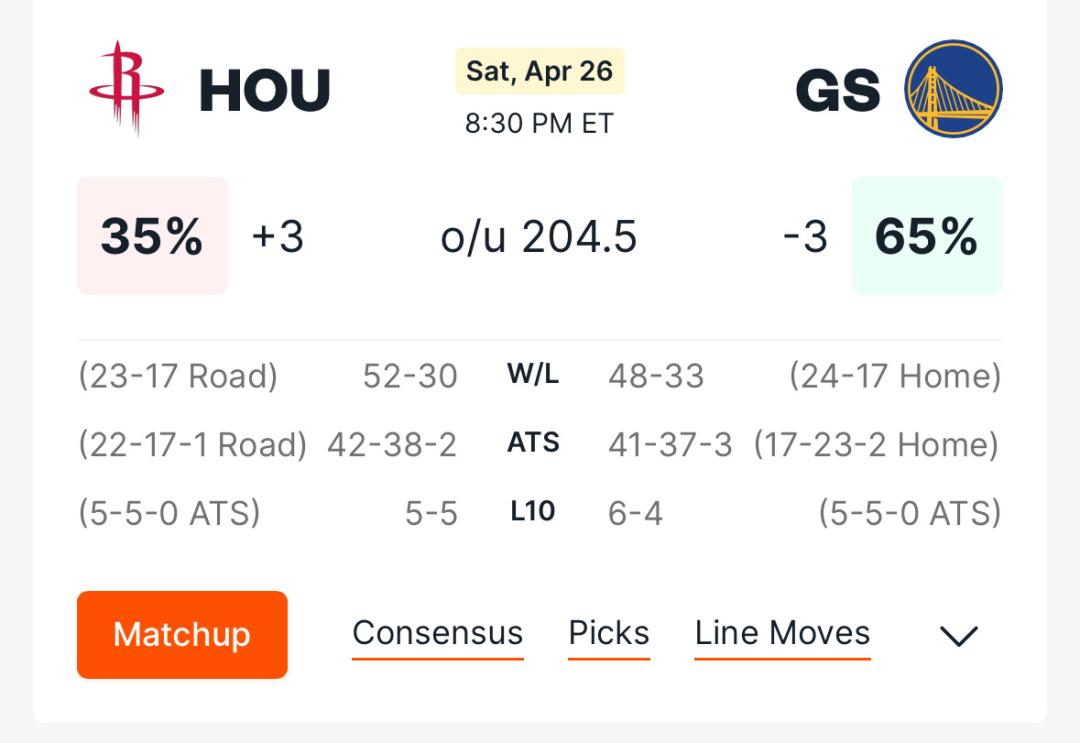1080x743 pixels.
Task: View the Line Moves link
Action: (782, 633)
